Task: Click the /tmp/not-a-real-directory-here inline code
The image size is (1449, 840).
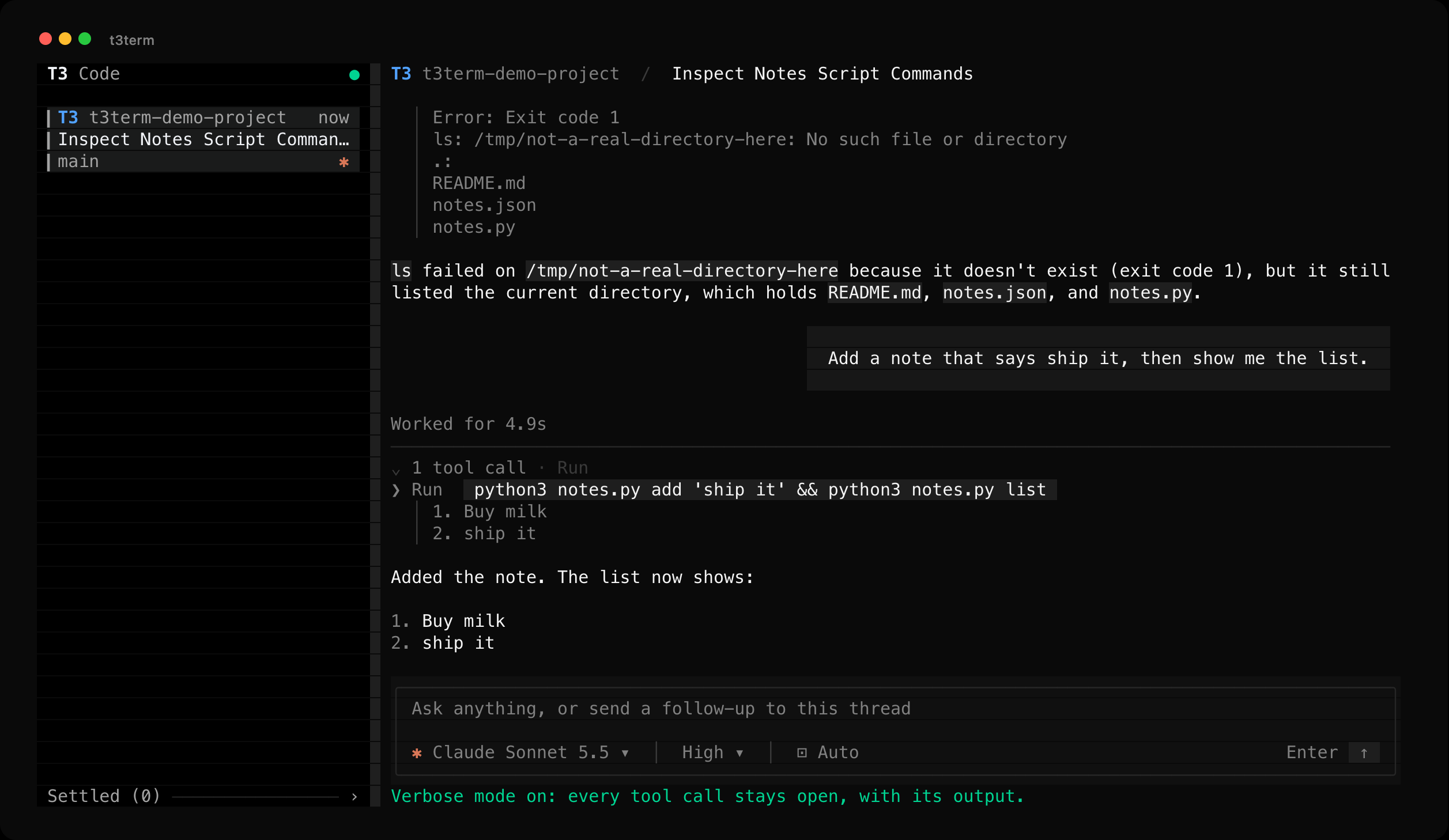Action: click(x=682, y=271)
